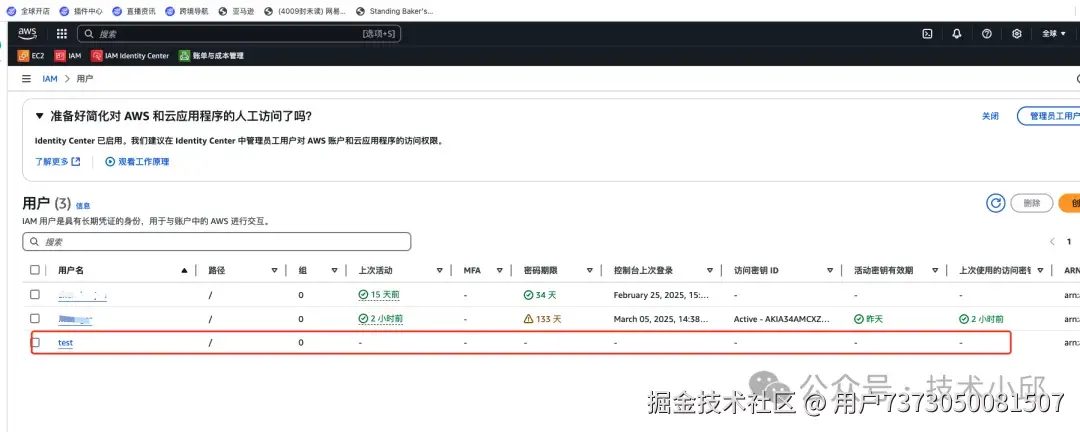The image size is (1080, 432).
Task: Click the 删除 button
Action: click(1032, 203)
